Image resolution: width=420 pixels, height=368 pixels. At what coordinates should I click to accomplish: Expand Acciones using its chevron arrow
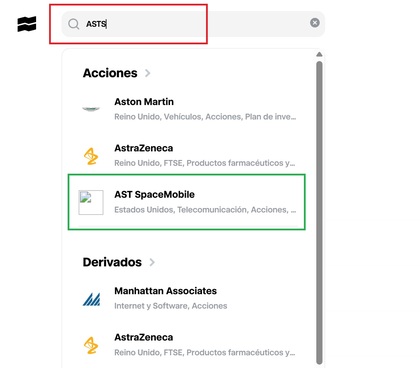click(x=148, y=73)
